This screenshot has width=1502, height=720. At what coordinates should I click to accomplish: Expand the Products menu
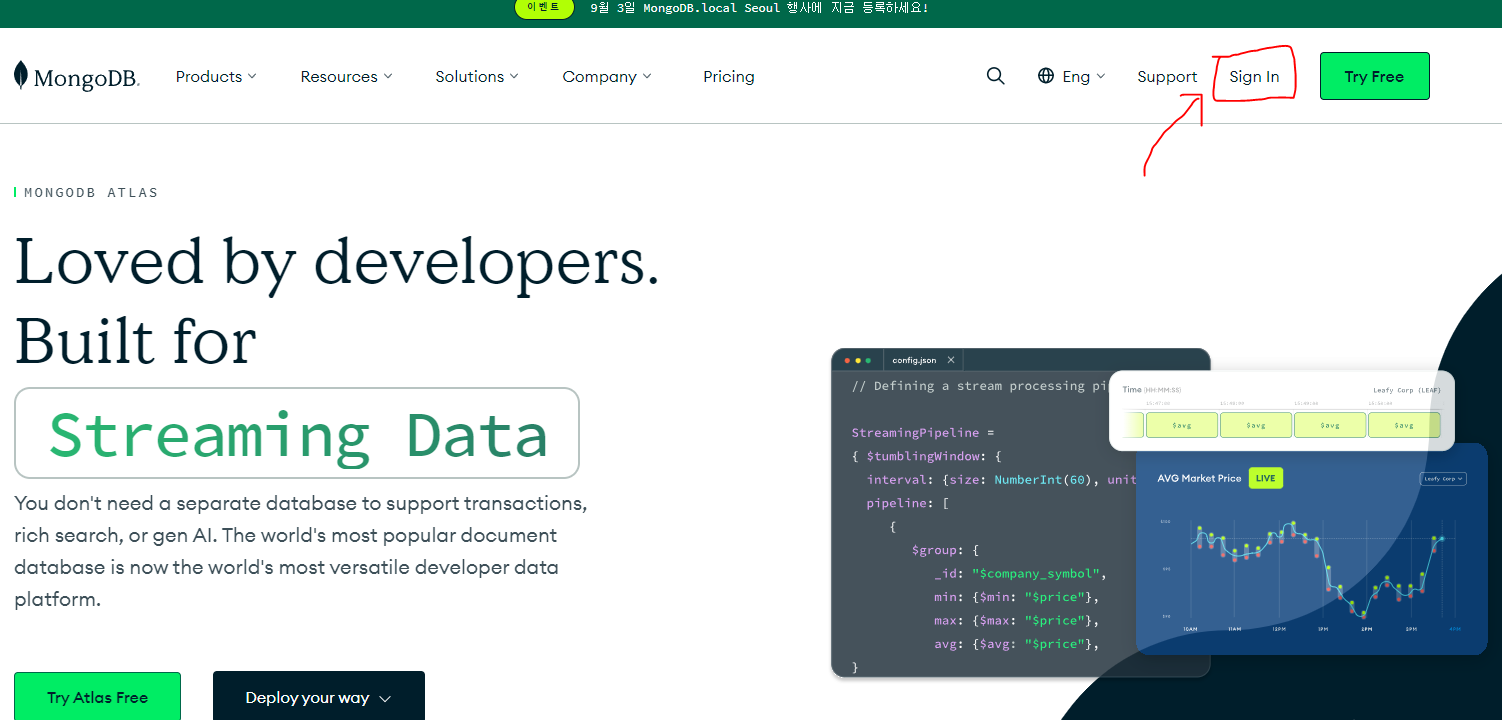point(216,76)
